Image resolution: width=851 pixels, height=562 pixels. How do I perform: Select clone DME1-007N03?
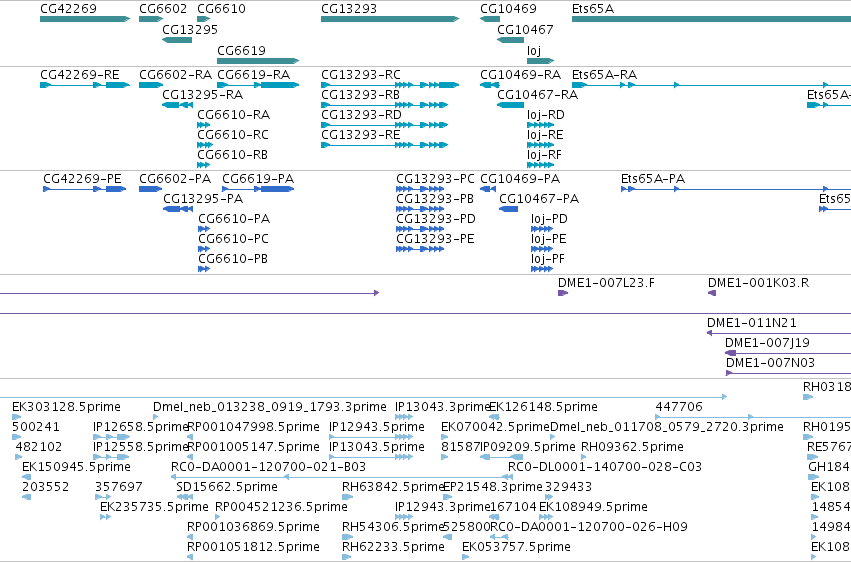click(x=771, y=363)
